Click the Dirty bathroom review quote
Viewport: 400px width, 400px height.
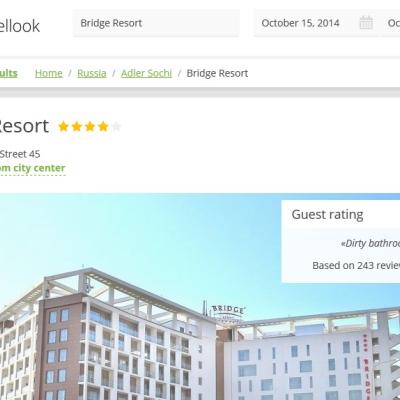point(370,243)
